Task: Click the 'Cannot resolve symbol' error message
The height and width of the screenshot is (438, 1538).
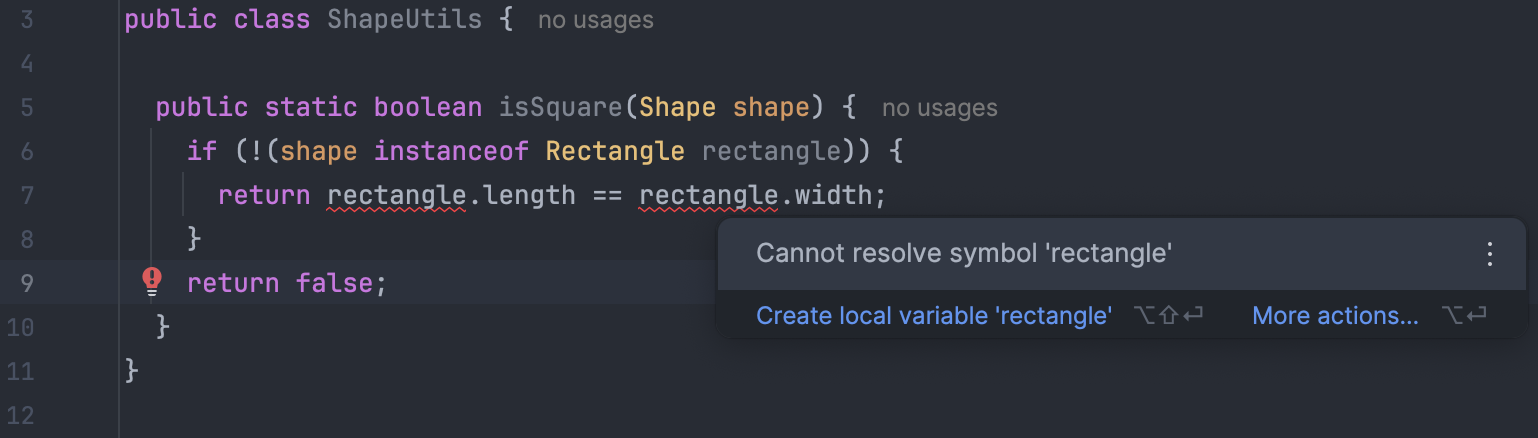Action: point(963,254)
